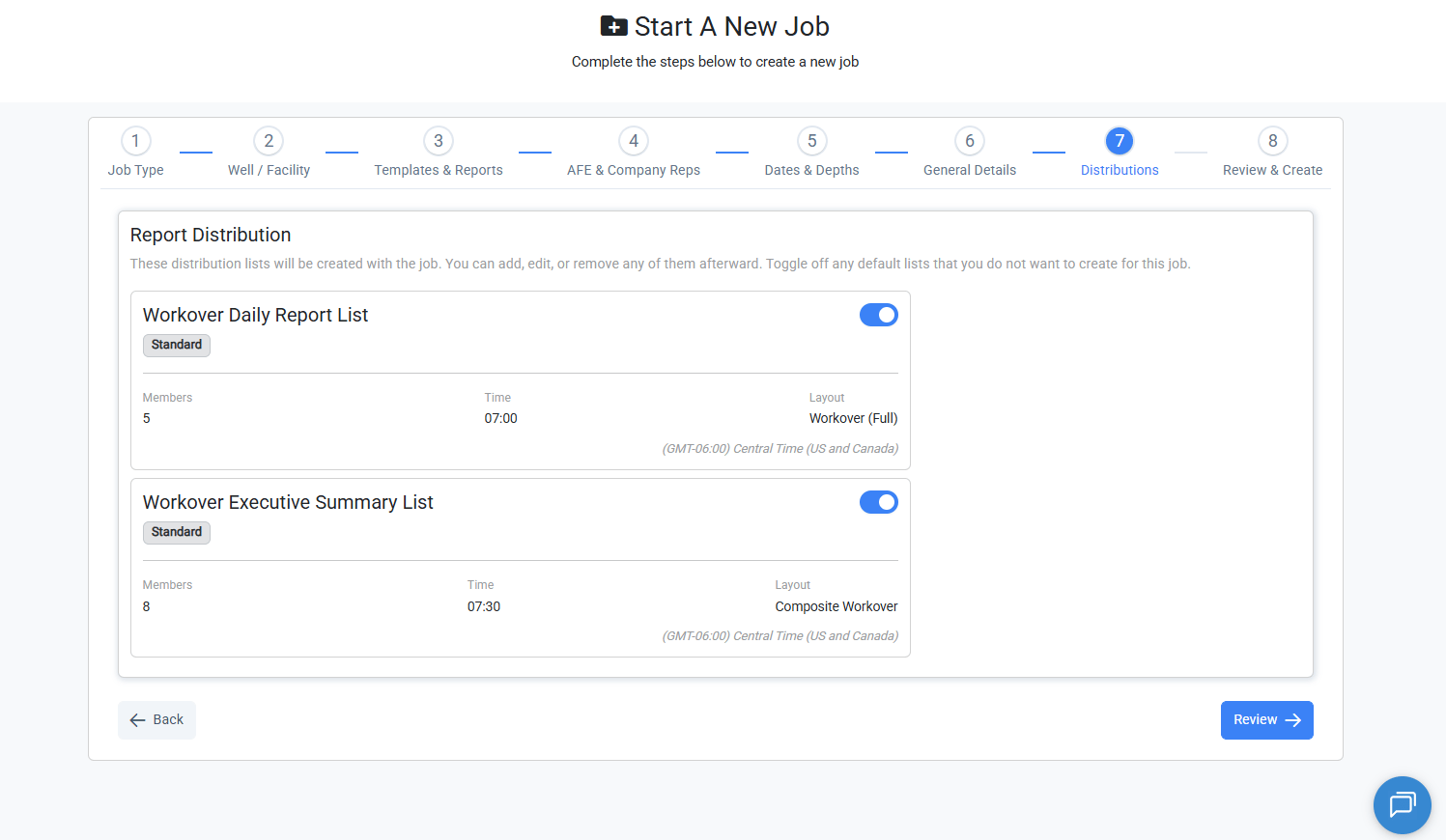1446x840 pixels.
Task: Click the Standard badge under Workover Executive Summary List
Action: [x=177, y=532]
